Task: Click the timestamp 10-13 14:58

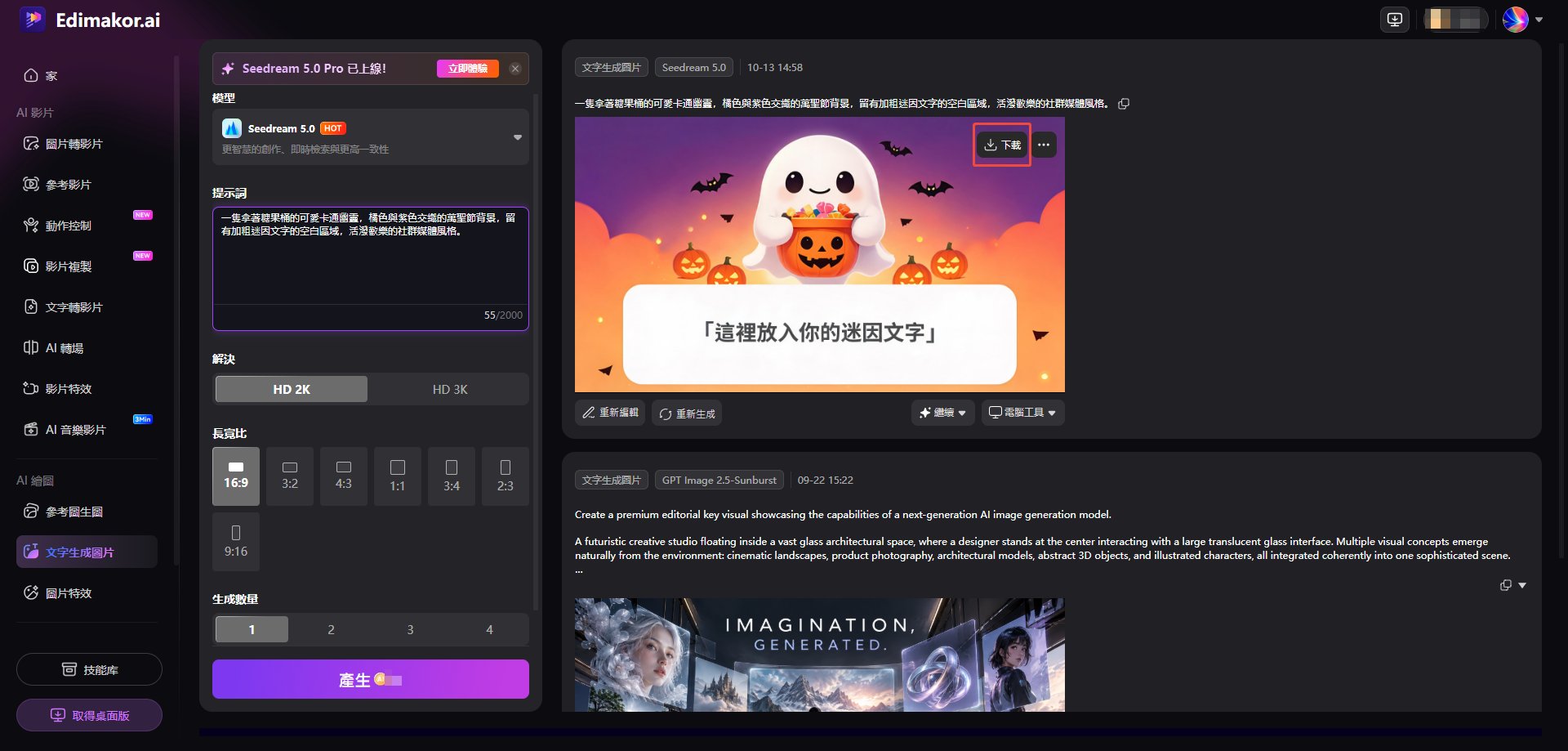Action: [x=775, y=67]
